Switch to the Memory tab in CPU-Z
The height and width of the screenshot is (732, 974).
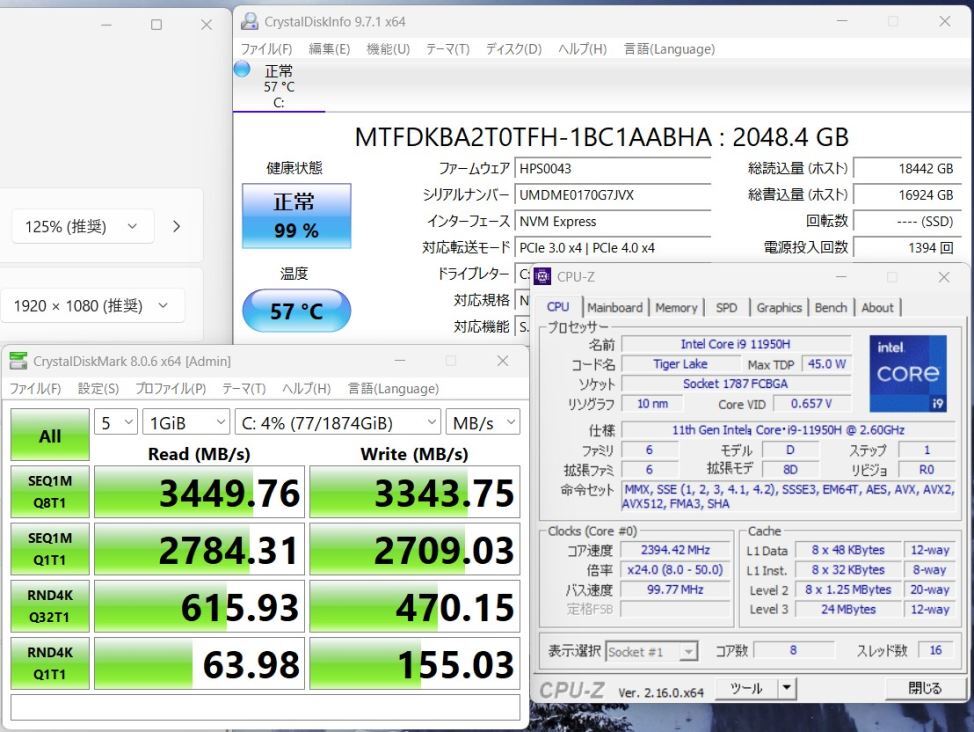[x=676, y=308]
